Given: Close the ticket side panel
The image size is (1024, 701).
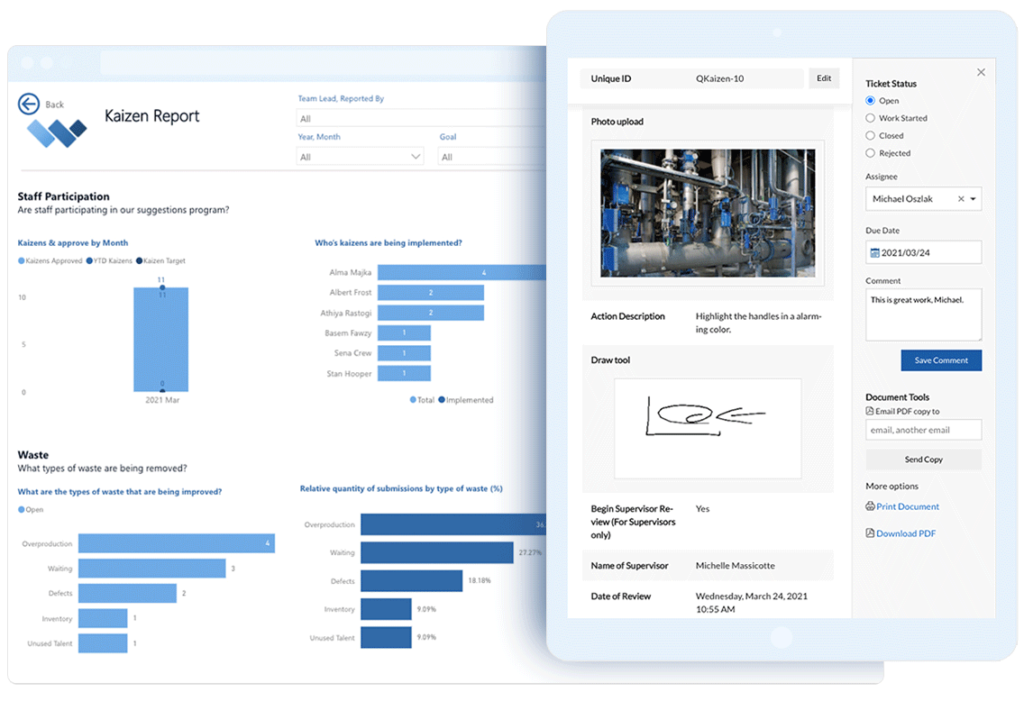Looking at the screenshot, I should point(981,72).
